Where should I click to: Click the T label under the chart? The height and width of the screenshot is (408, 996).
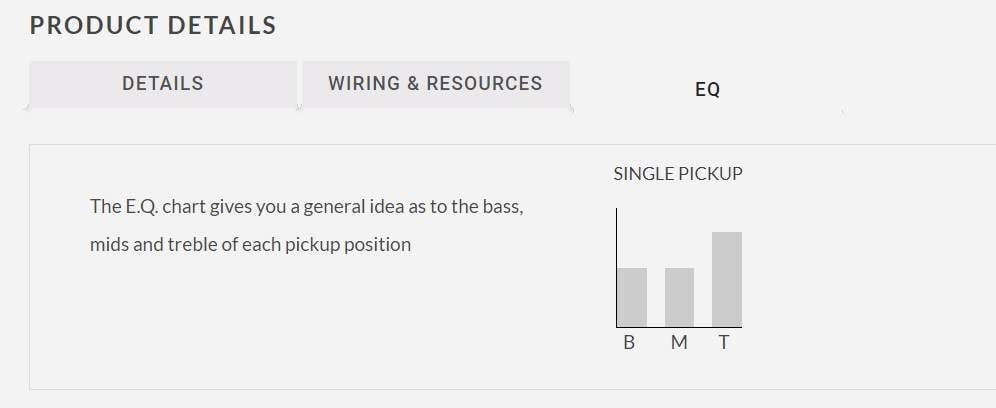coord(723,343)
